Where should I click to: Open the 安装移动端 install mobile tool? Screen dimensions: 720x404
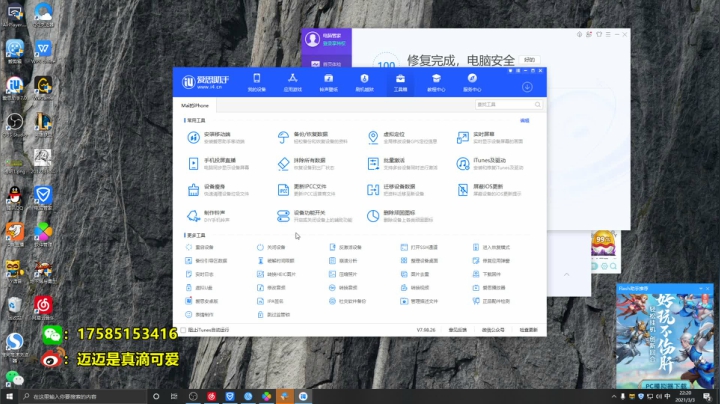point(216,137)
